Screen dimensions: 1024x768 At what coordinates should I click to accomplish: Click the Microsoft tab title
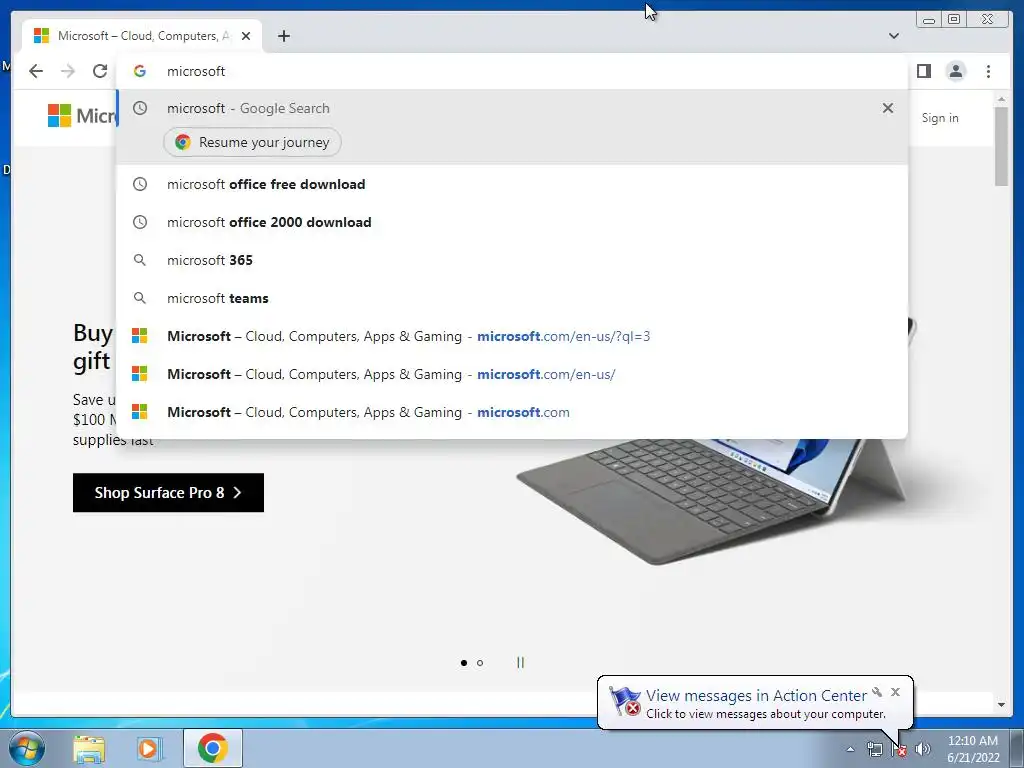tap(144, 36)
